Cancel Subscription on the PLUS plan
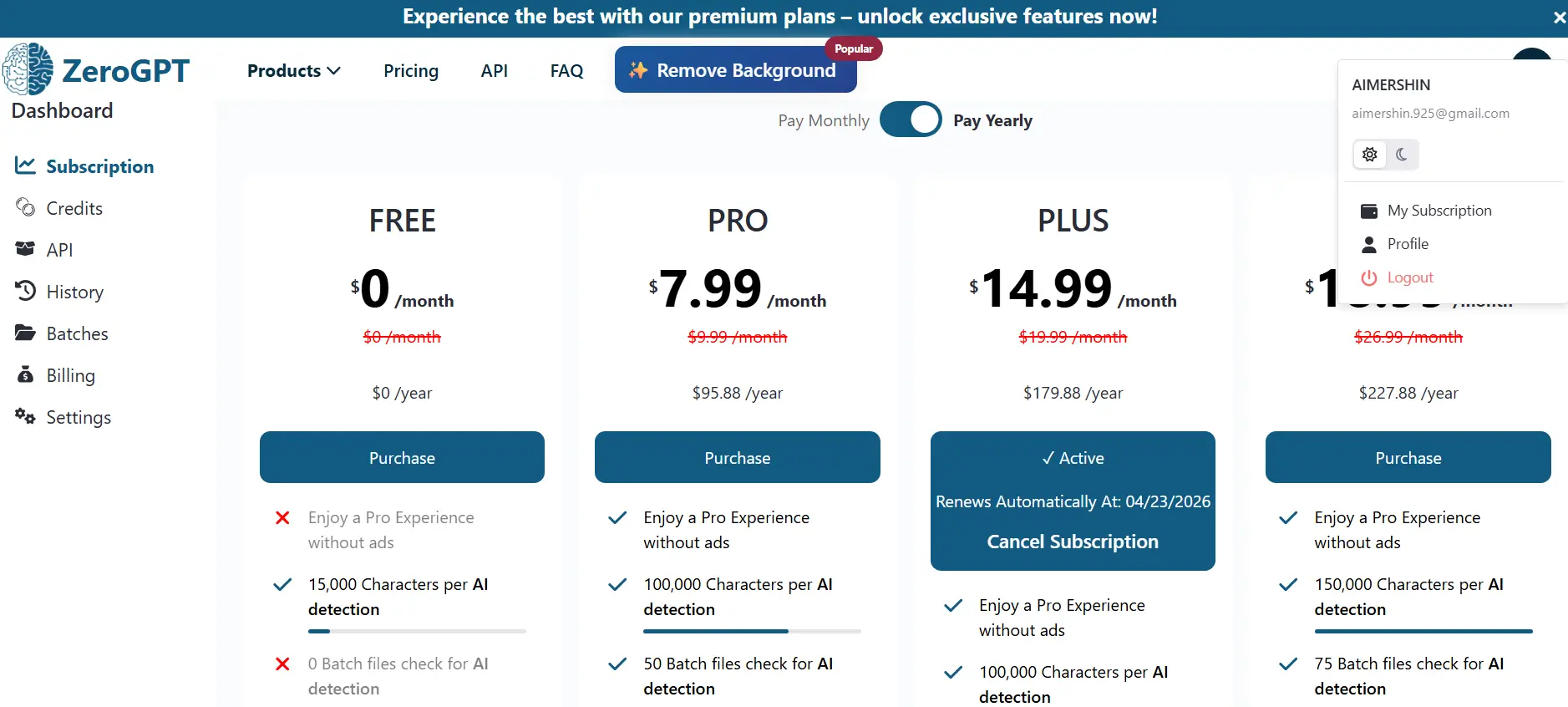This screenshot has width=1568, height=707. coord(1073,542)
